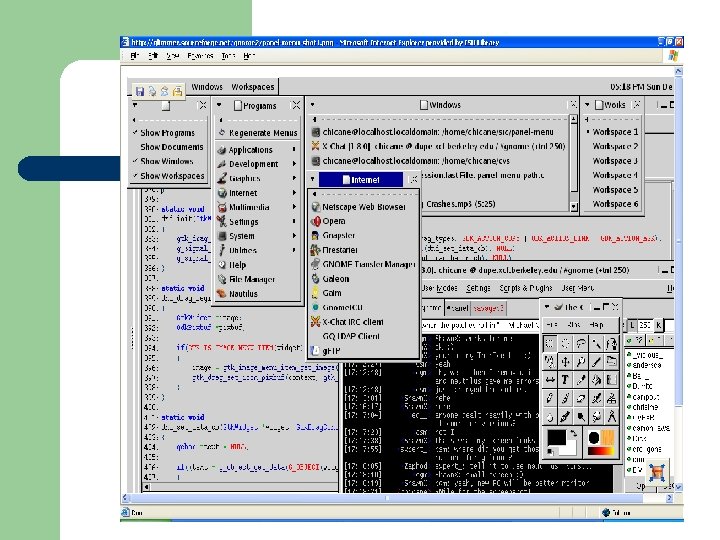Click Windows list vertical scrollbar down arrow
This screenshot has width=720, height=540.
pos(574,207)
